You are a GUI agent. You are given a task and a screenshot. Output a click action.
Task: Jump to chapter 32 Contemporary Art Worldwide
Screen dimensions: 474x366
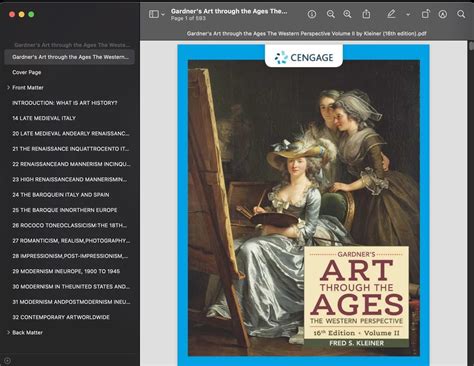pyautogui.click(x=61, y=317)
